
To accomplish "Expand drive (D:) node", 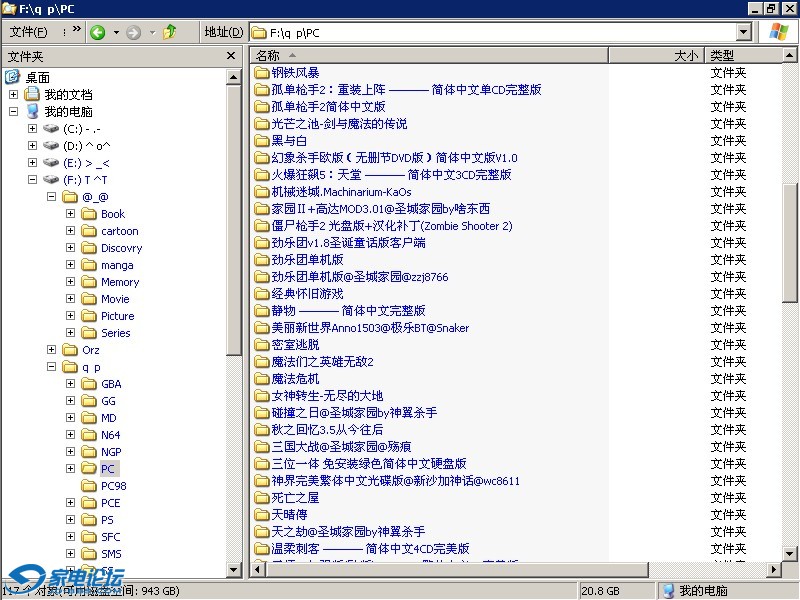I will point(32,145).
